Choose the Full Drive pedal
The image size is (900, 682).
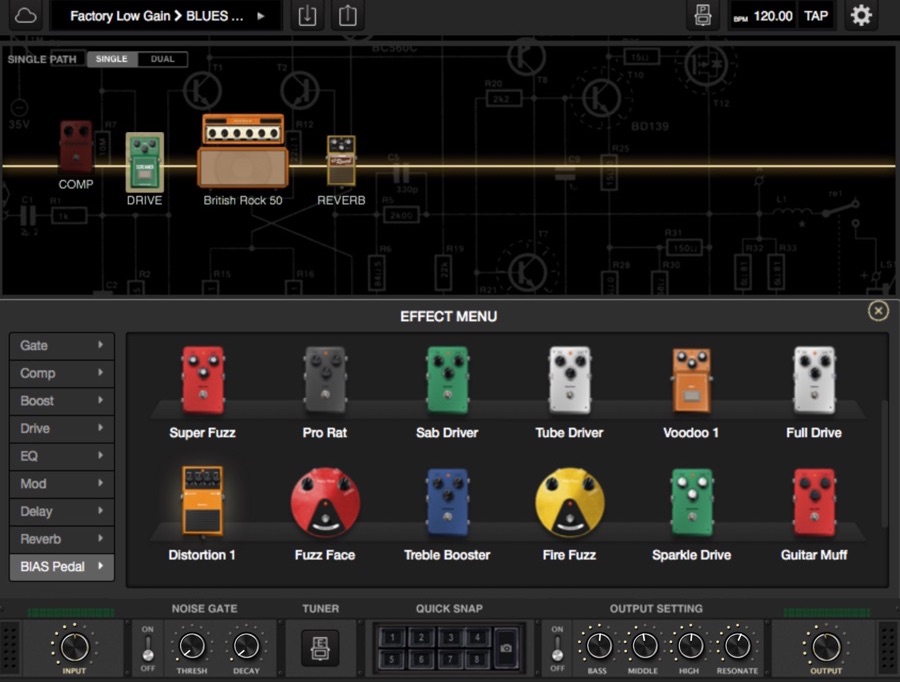814,380
